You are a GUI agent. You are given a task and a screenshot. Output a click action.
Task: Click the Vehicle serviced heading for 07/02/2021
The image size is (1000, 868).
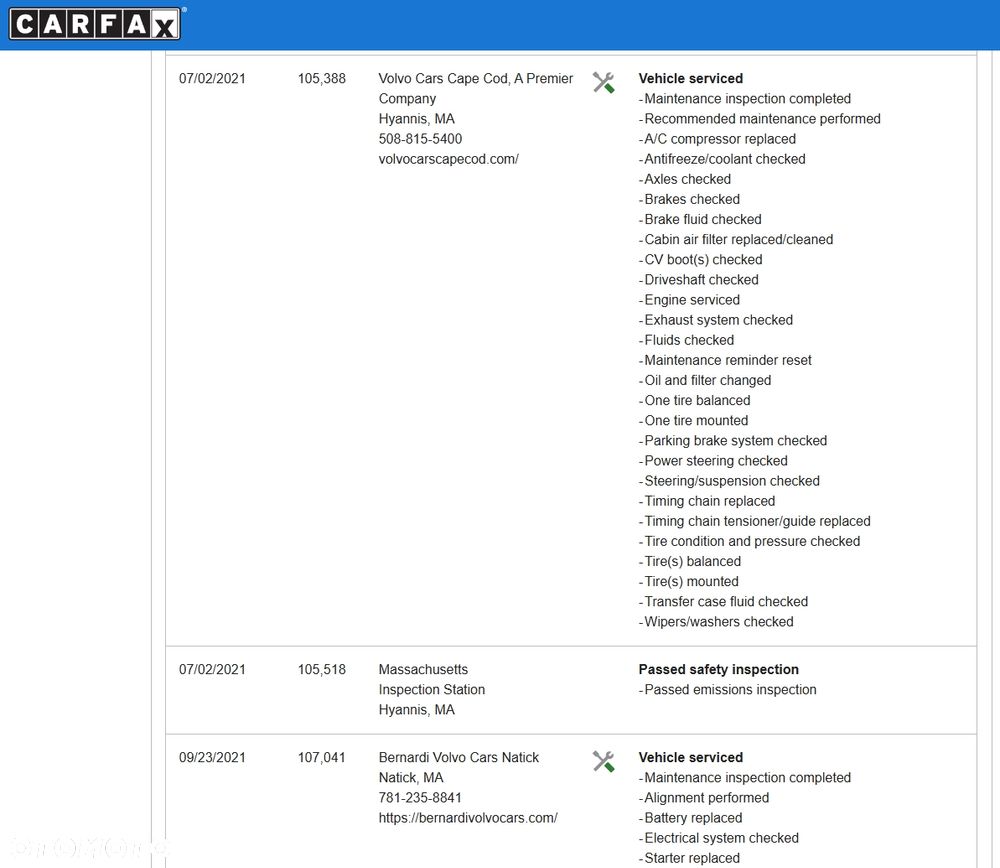(691, 78)
